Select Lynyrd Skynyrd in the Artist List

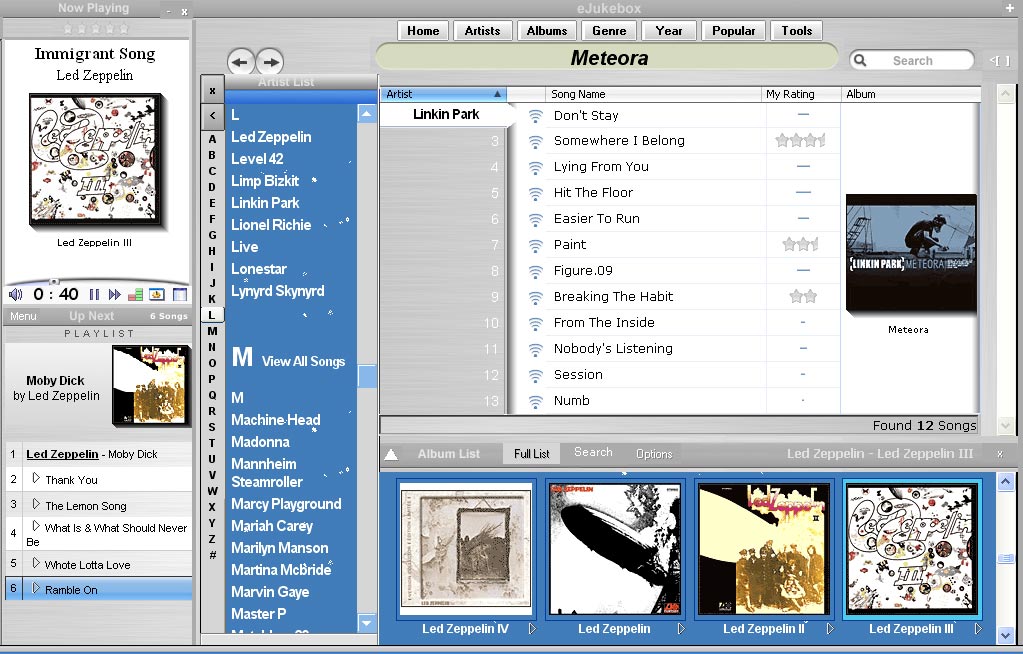pyautogui.click(x=277, y=291)
